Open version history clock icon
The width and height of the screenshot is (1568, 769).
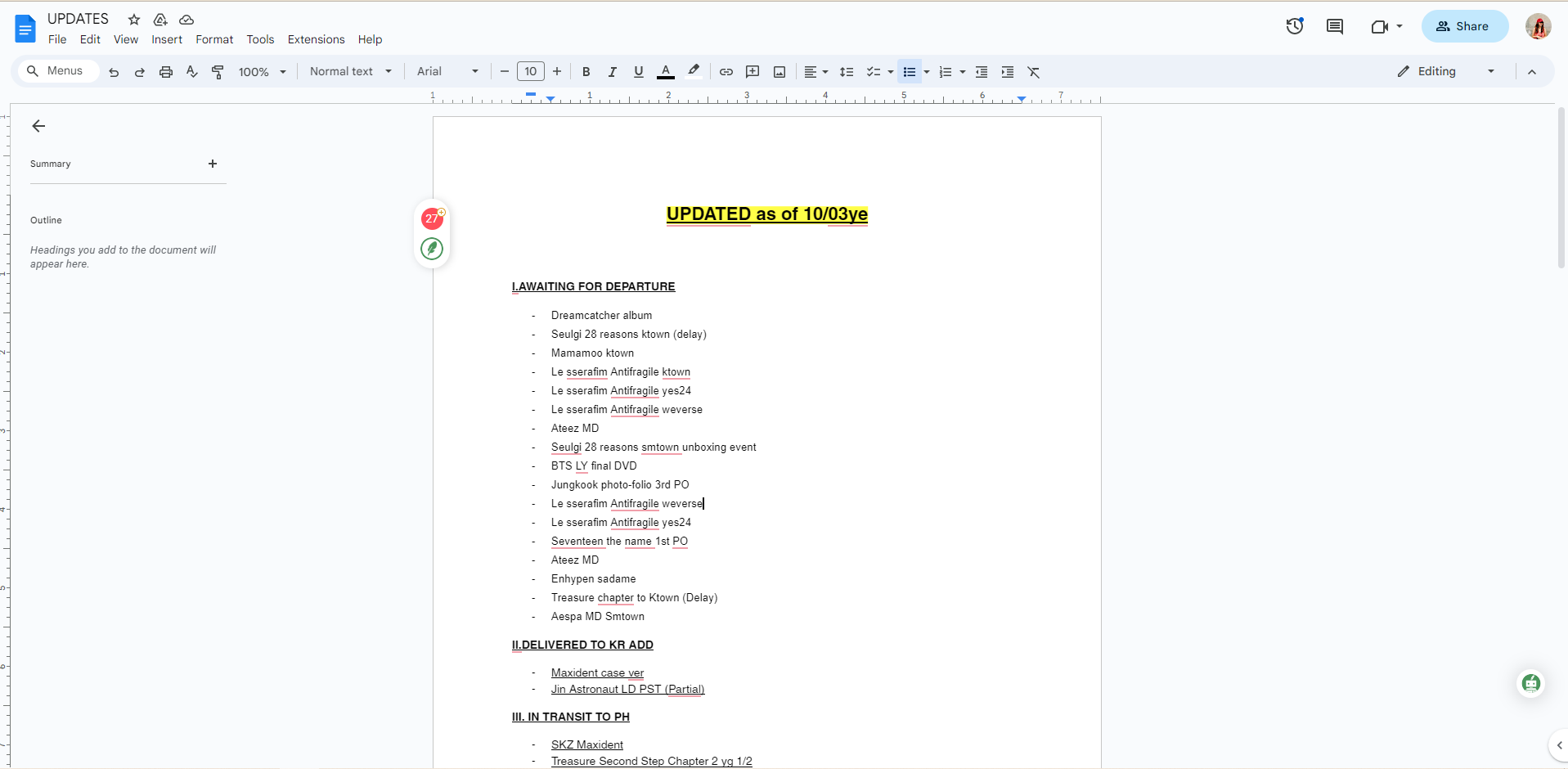point(1295,26)
